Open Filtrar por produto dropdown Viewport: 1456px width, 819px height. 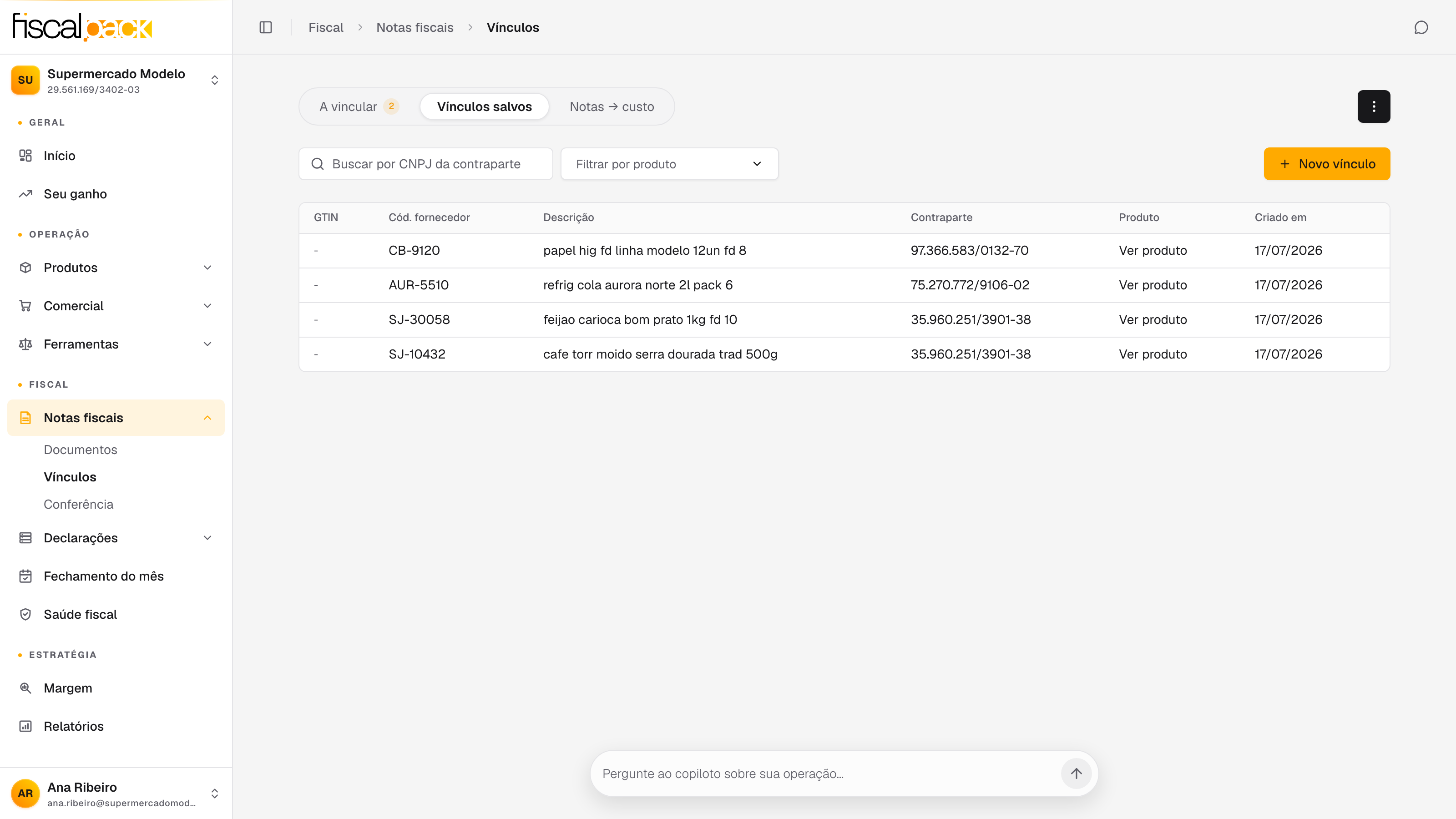(x=669, y=164)
